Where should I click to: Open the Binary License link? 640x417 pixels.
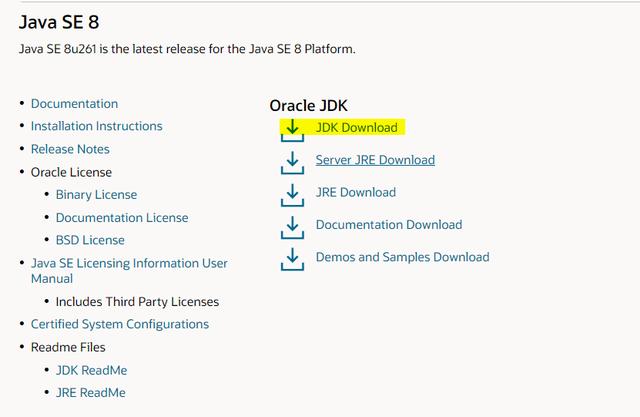[x=96, y=195]
